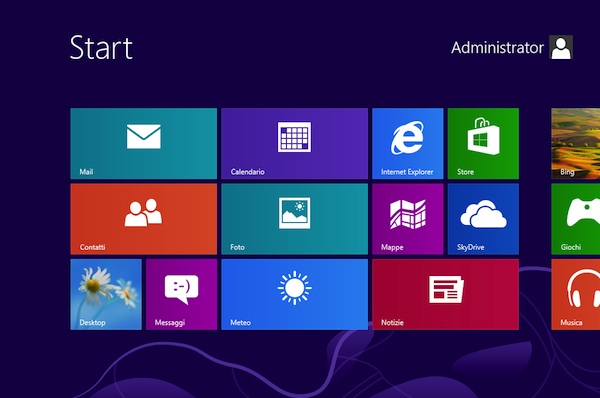Launch Internet Explorer tile
The height and width of the screenshot is (398, 600).
click(408, 144)
